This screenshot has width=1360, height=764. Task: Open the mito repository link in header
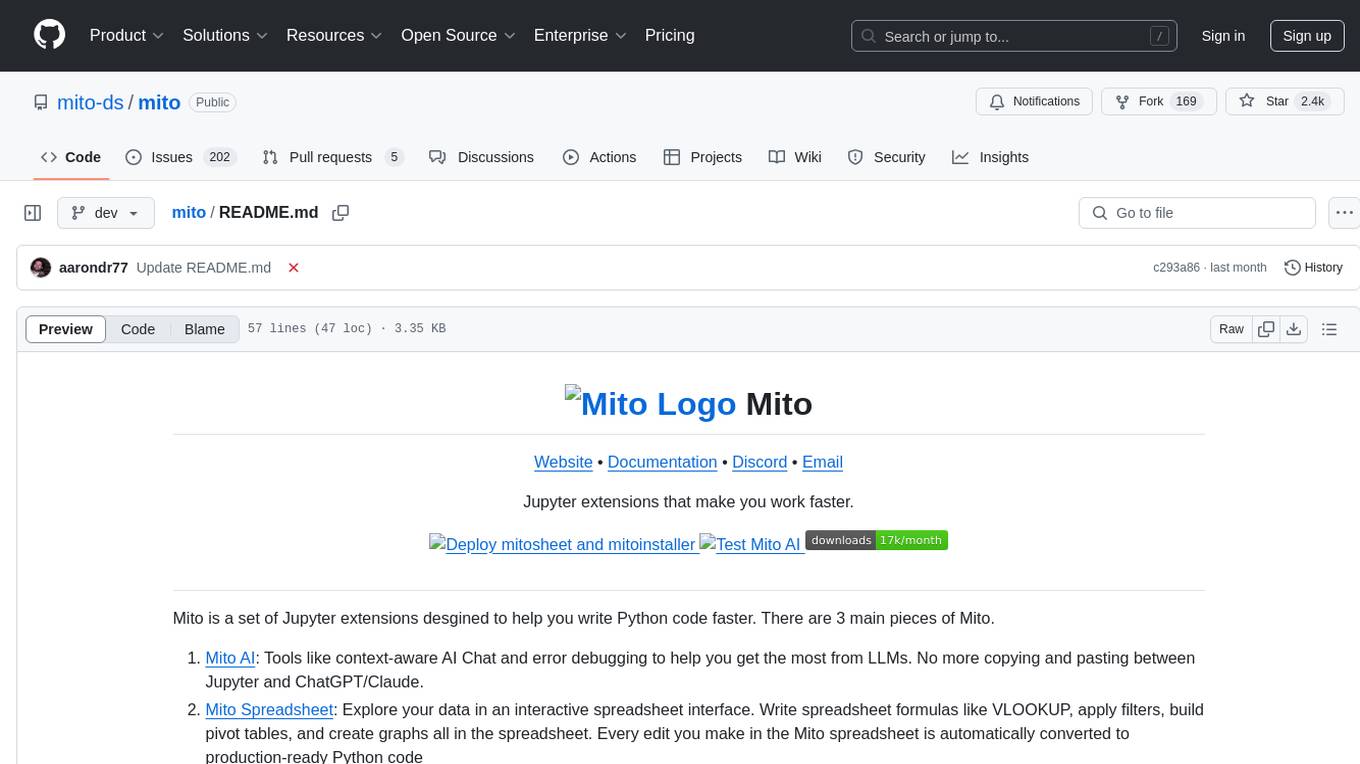point(159,102)
